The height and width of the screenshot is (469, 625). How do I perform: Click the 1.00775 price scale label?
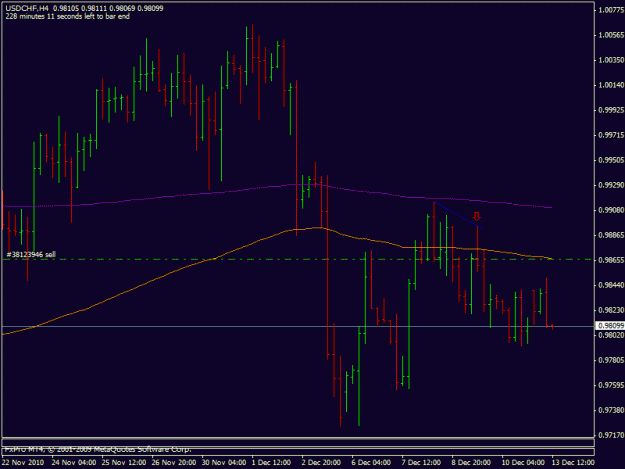[x=611, y=10]
